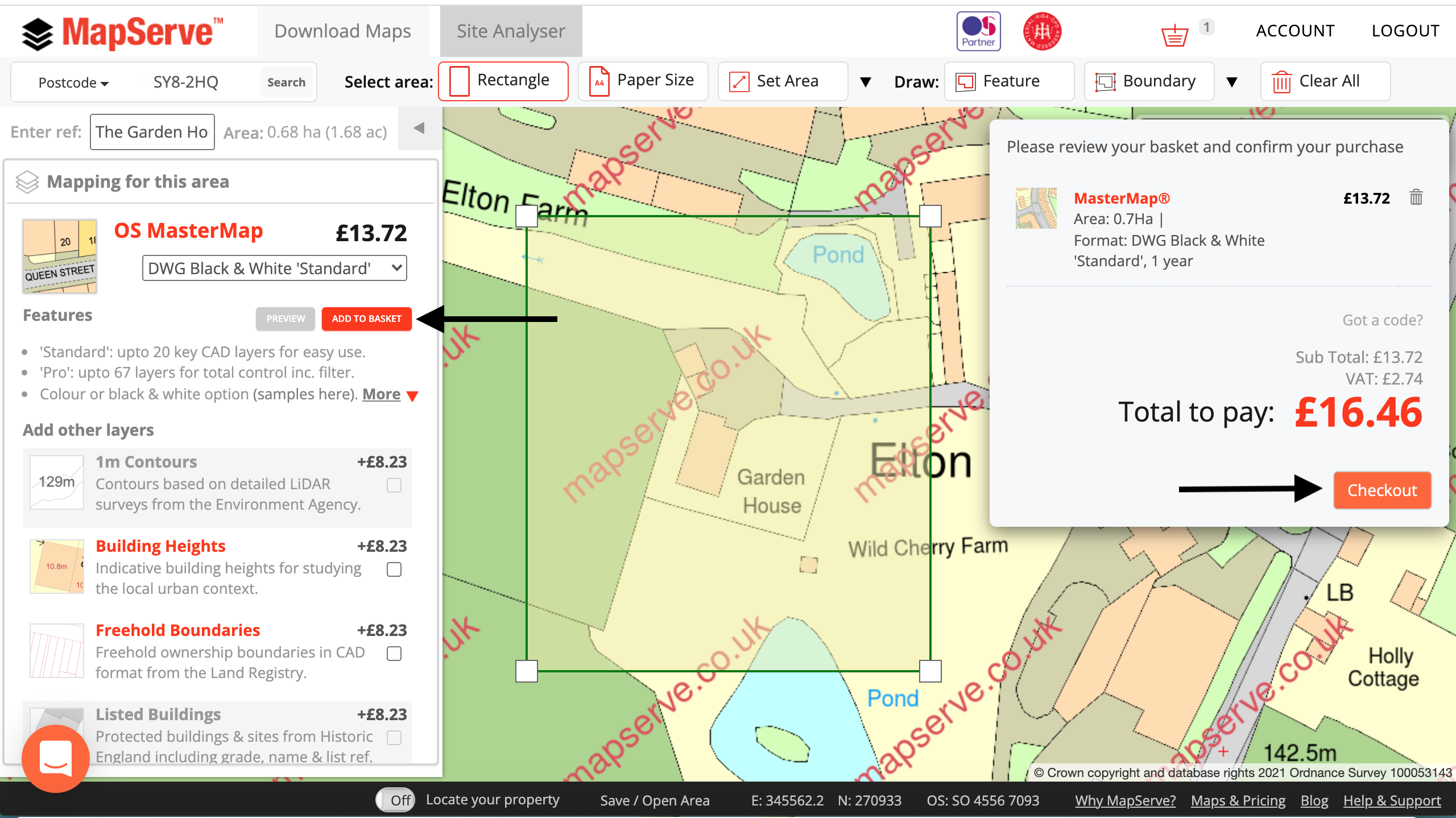Click the bottom-left selection corner handle
Viewport: 1456px width, 818px height.
(x=527, y=671)
